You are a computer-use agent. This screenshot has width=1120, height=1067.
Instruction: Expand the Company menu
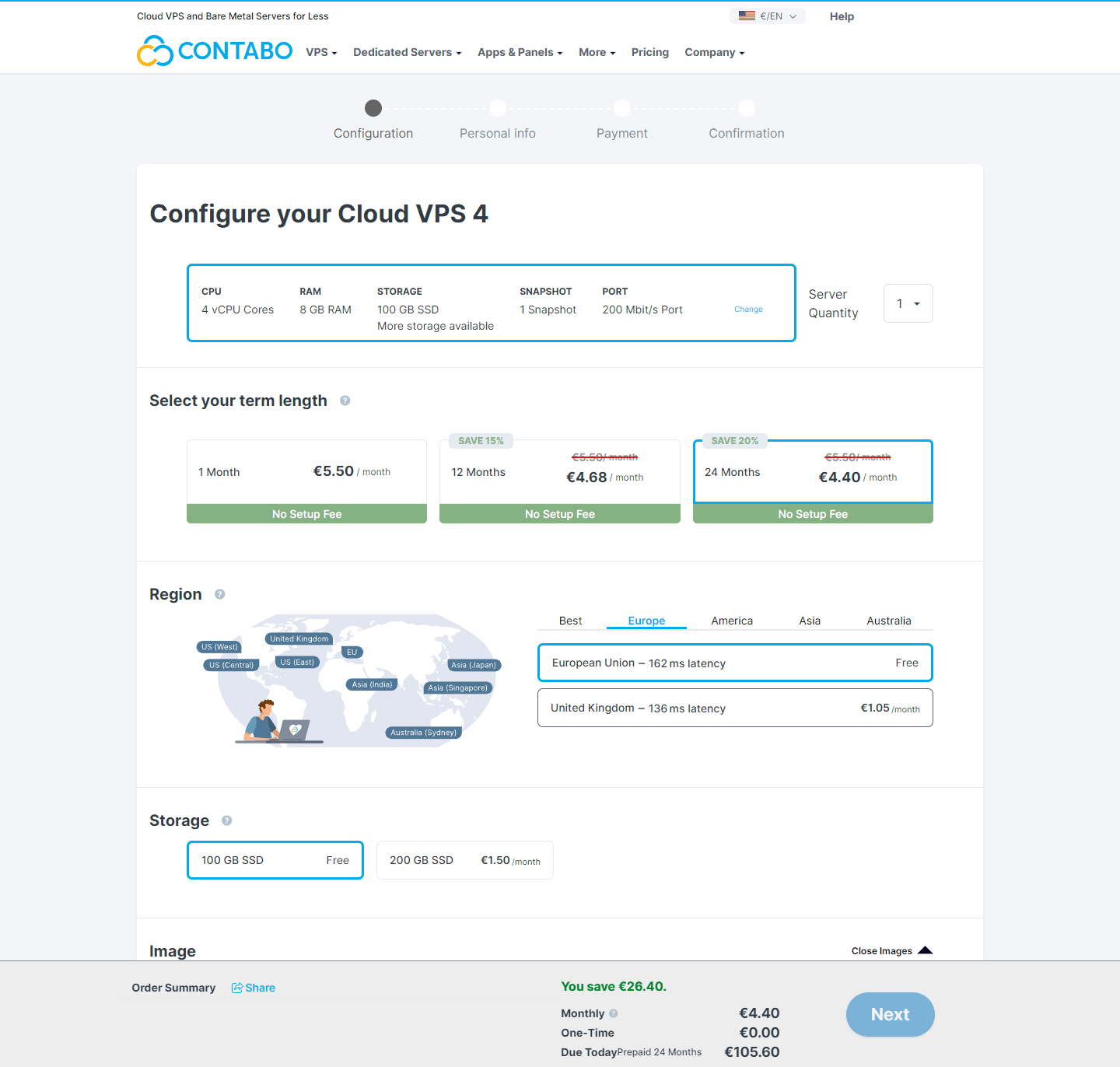click(x=715, y=52)
